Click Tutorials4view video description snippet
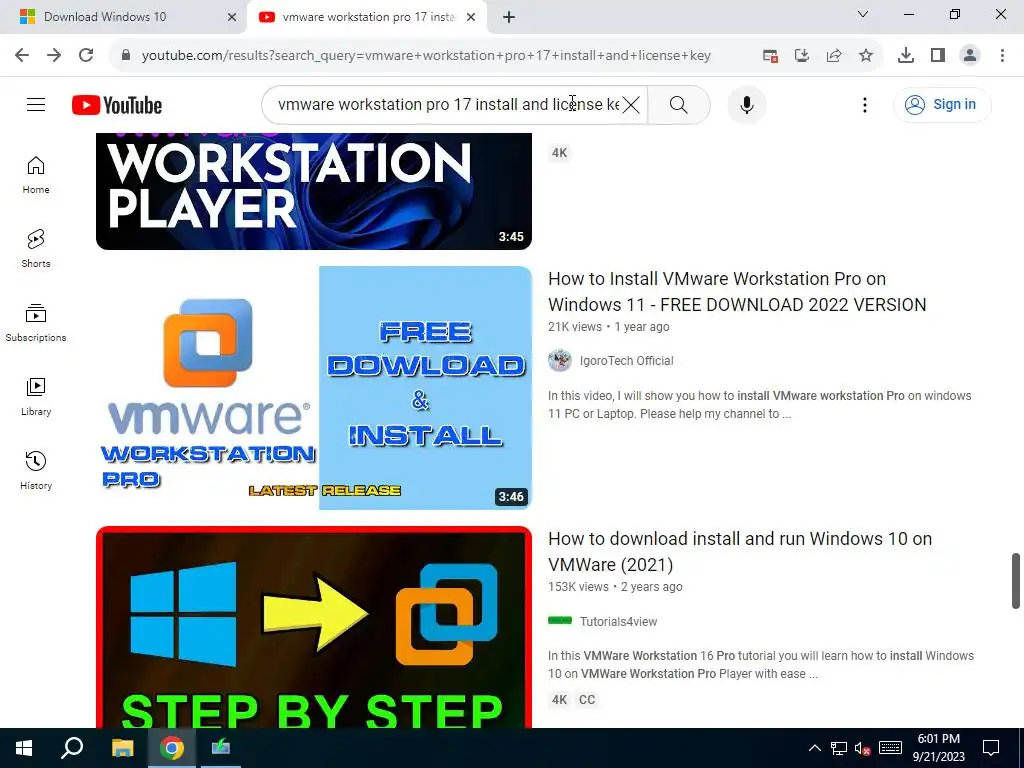Screen dimensions: 1024x768 click(x=761, y=664)
